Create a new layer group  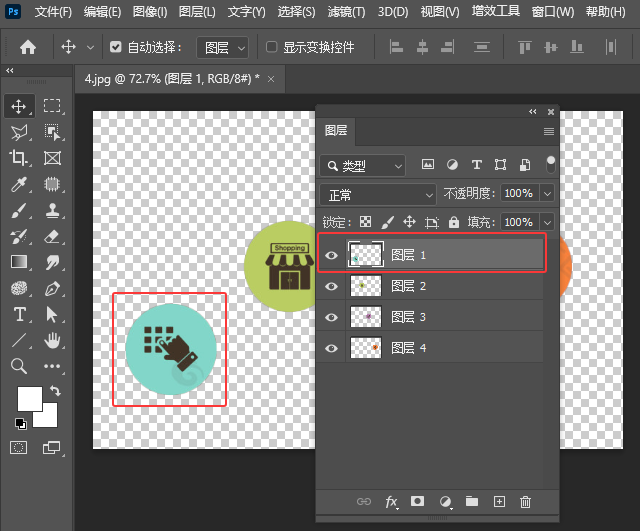pyautogui.click(x=472, y=501)
